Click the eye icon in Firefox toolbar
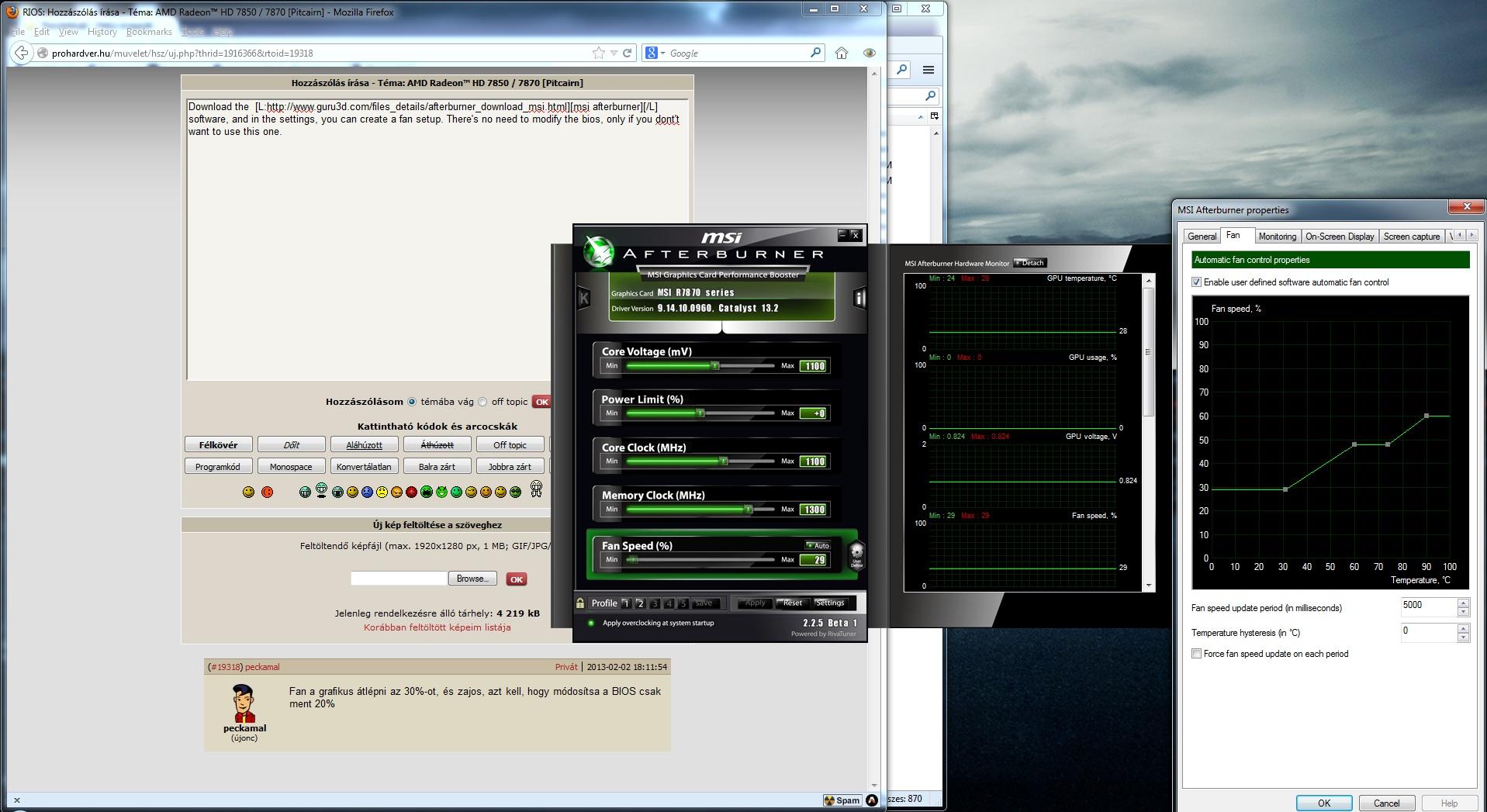 tap(870, 53)
